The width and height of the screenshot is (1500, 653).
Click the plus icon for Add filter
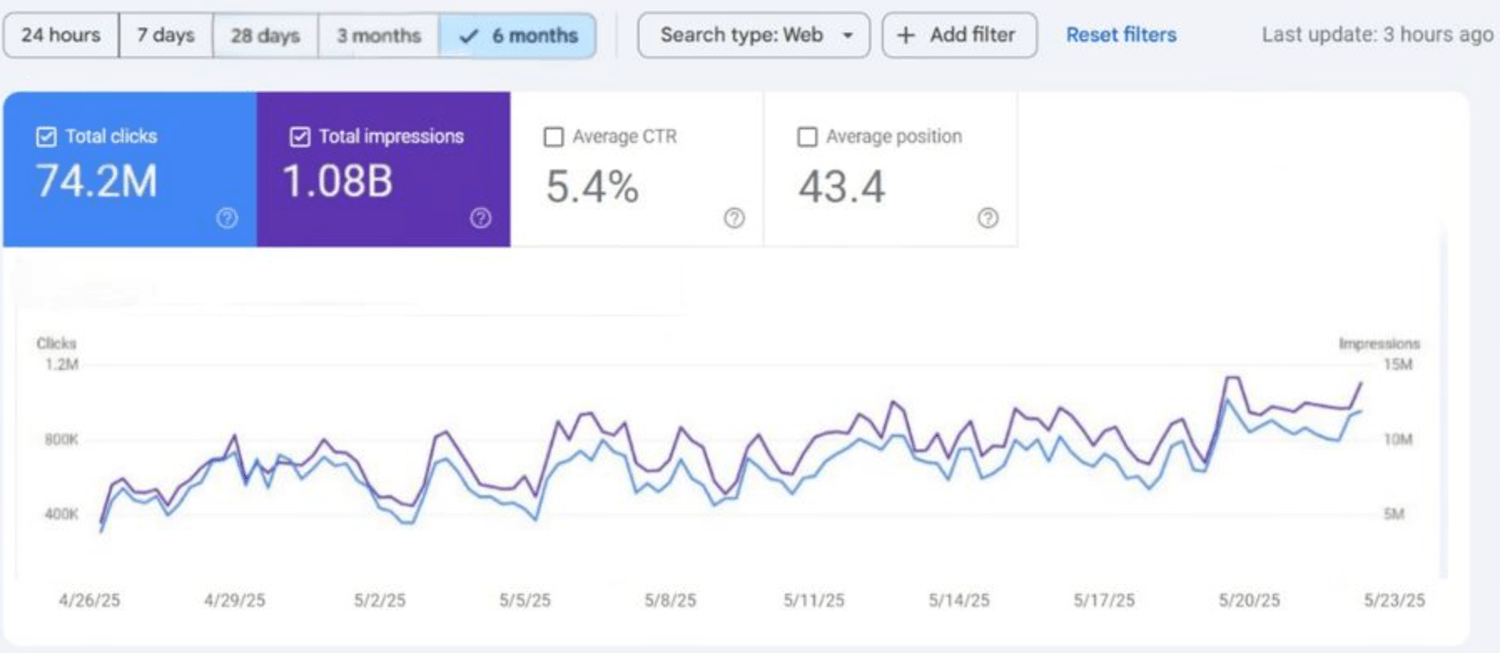906,36
